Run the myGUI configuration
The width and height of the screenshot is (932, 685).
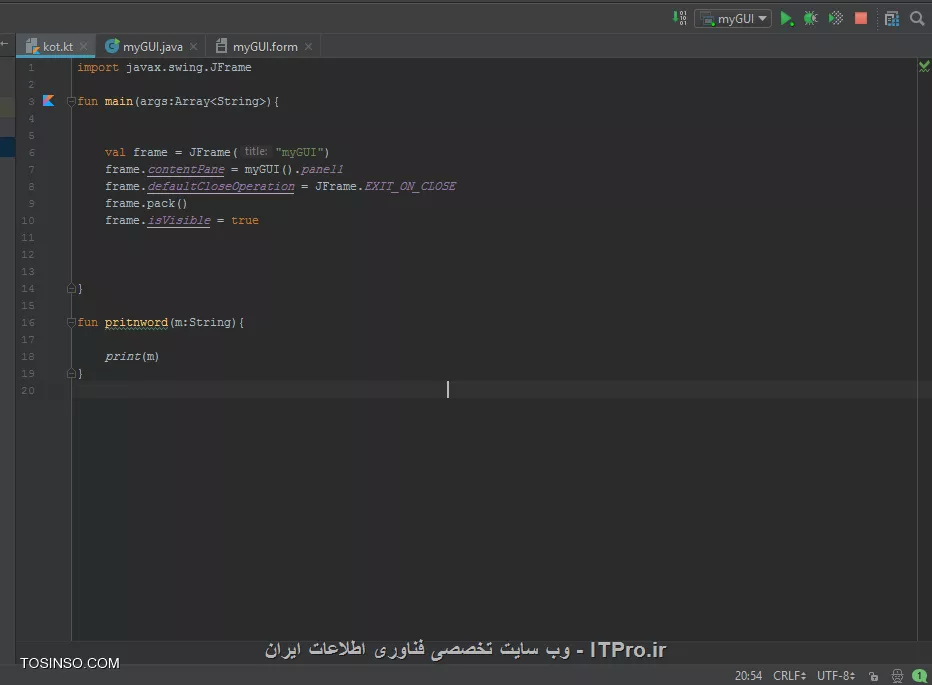pyautogui.click(x=786, y=18)
